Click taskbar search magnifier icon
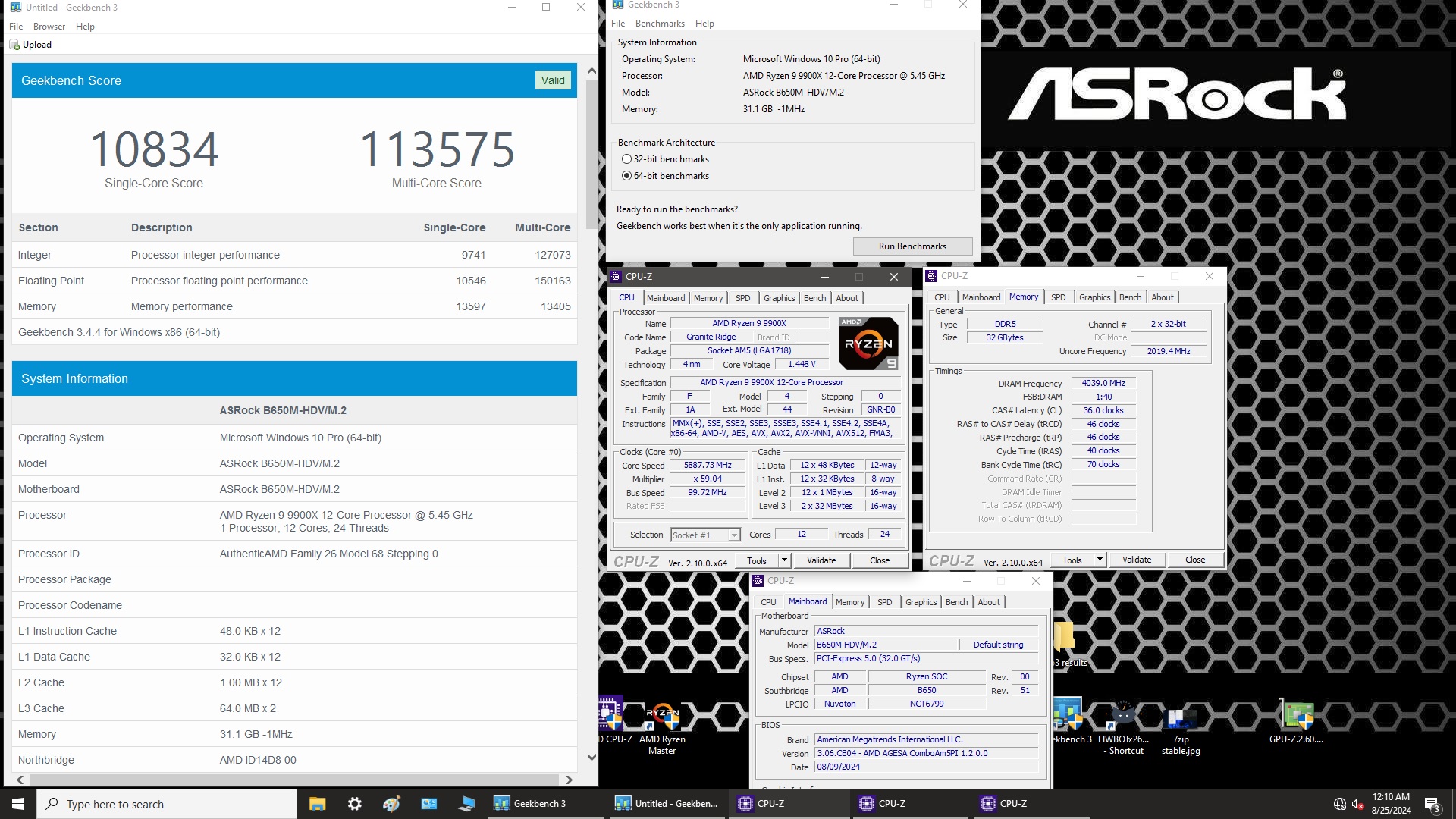1456x819 pixels. point(52,804)
